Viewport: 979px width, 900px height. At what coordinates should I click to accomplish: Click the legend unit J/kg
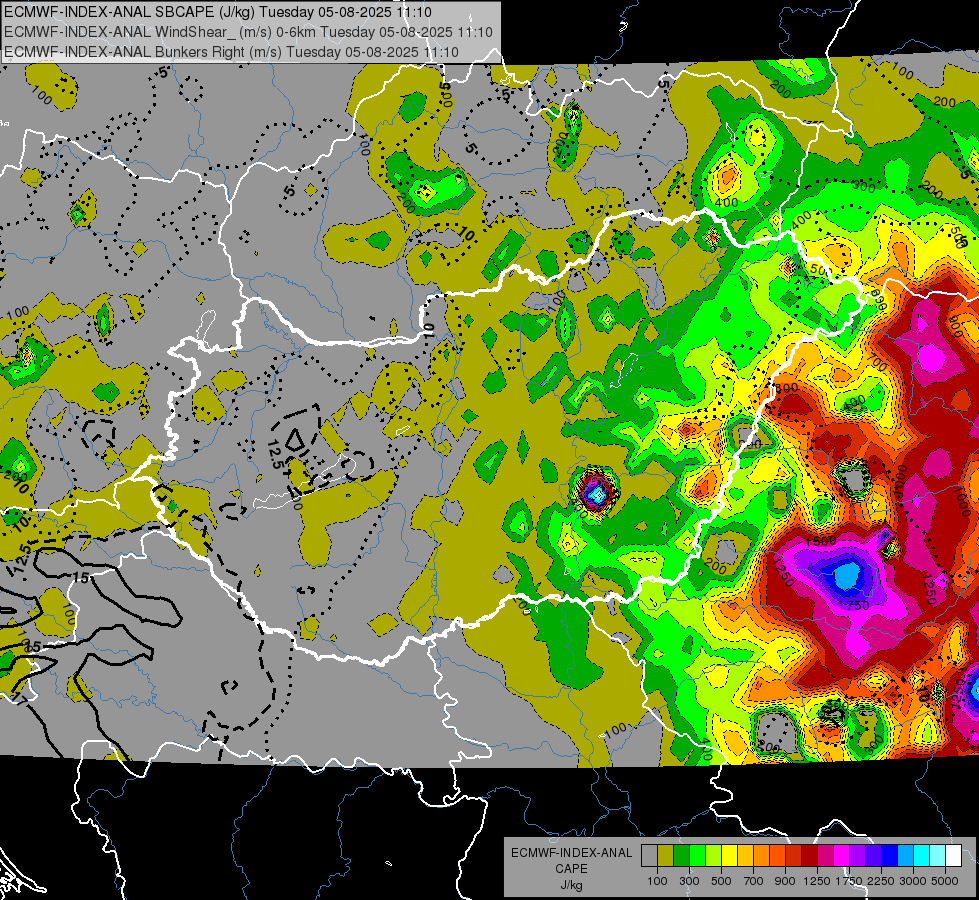click(571, 885)
